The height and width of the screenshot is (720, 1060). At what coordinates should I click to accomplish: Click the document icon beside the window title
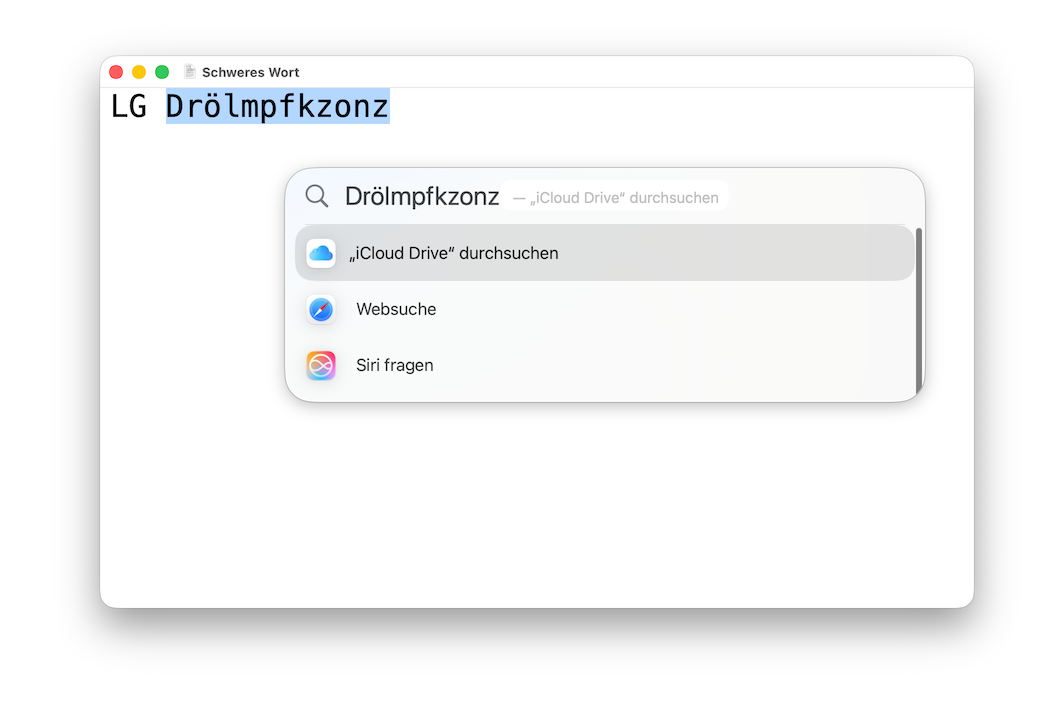click(190, 72)
